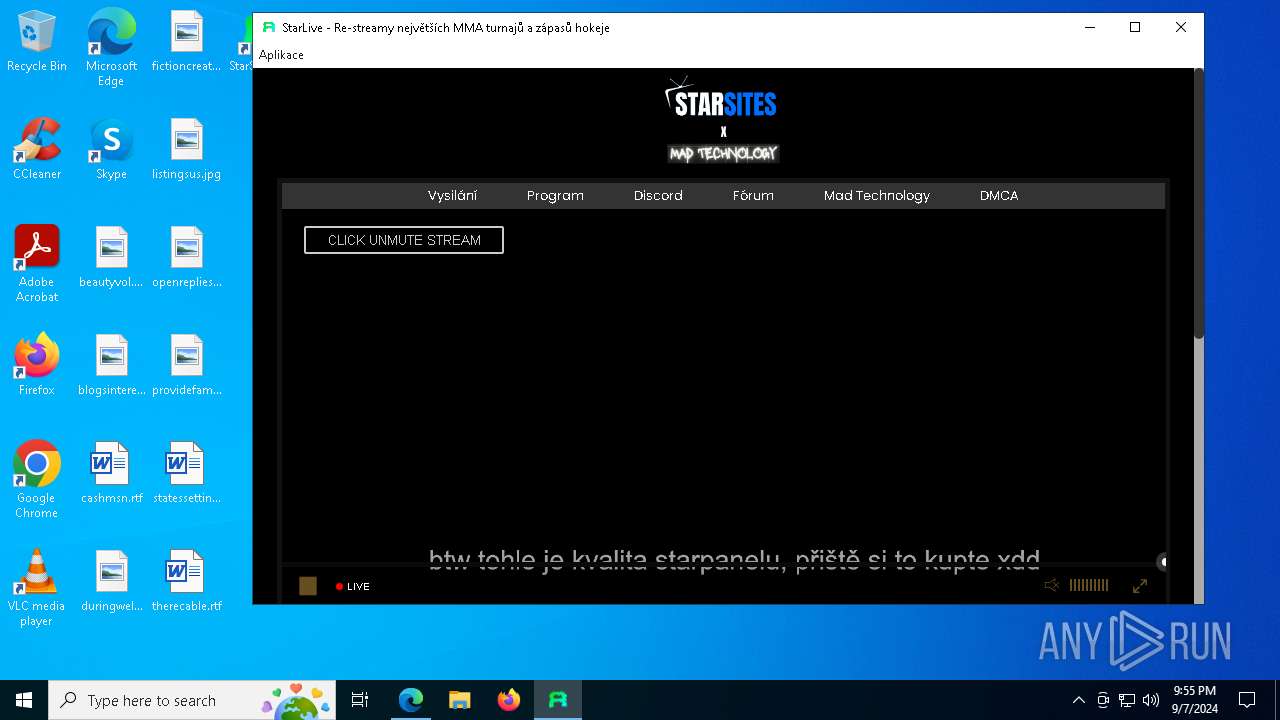Open the taskbar clock and date
Screen dimensions: 1280x720
click(1194, 700)
